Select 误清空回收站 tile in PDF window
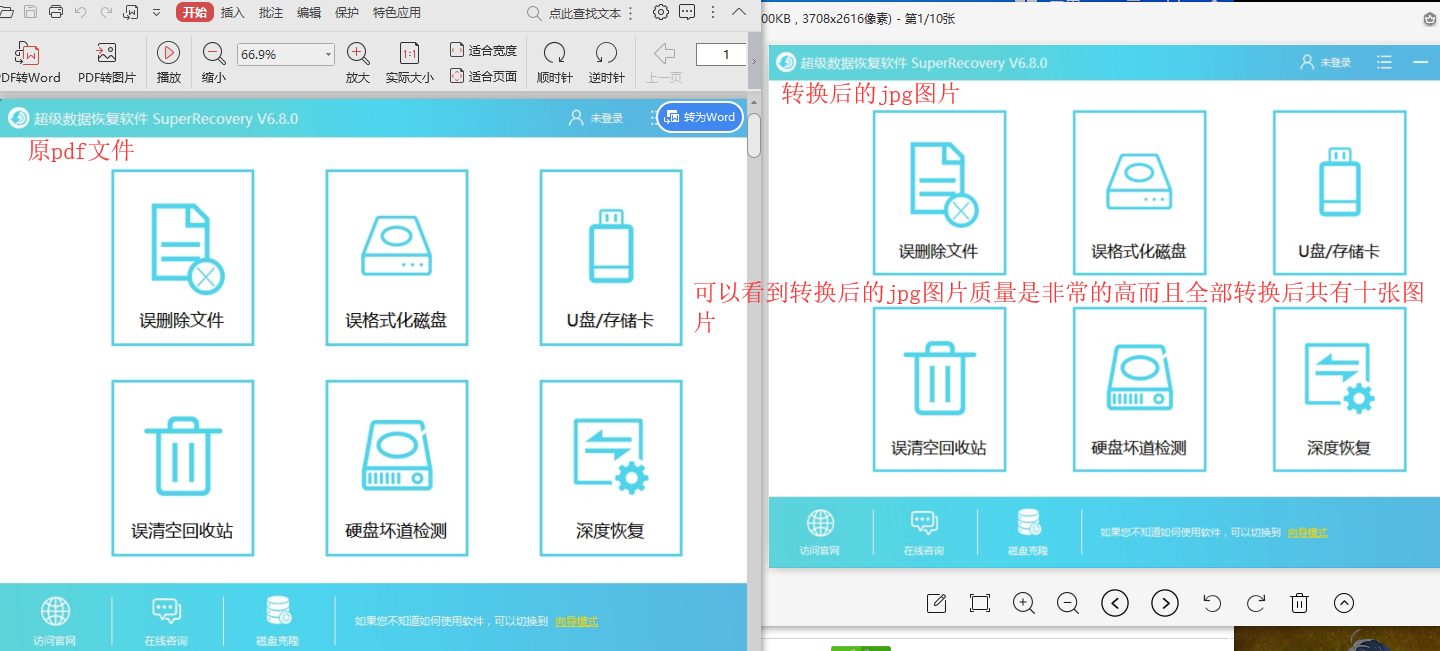Image resolution: width=1440 pixels, height=651 pixels. (182, 468)
